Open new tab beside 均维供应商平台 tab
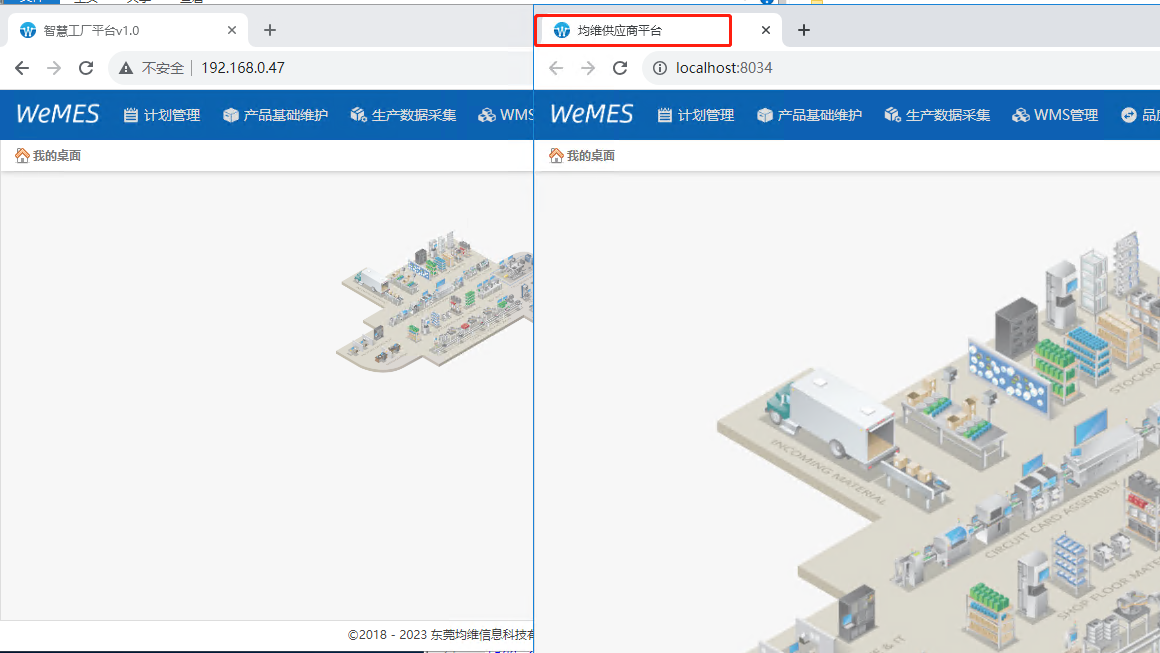Image resolution: width=1160 pixels, height=653 pixels. click(804, 30)
